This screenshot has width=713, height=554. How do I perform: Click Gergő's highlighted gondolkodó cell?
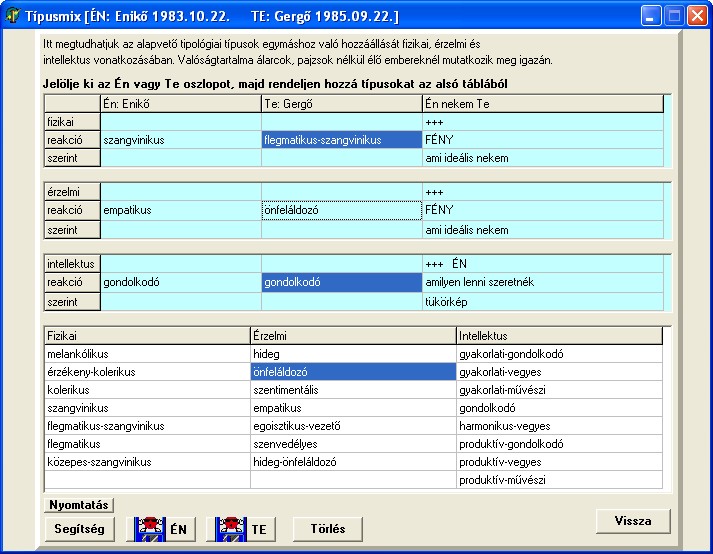pos(342,282)
